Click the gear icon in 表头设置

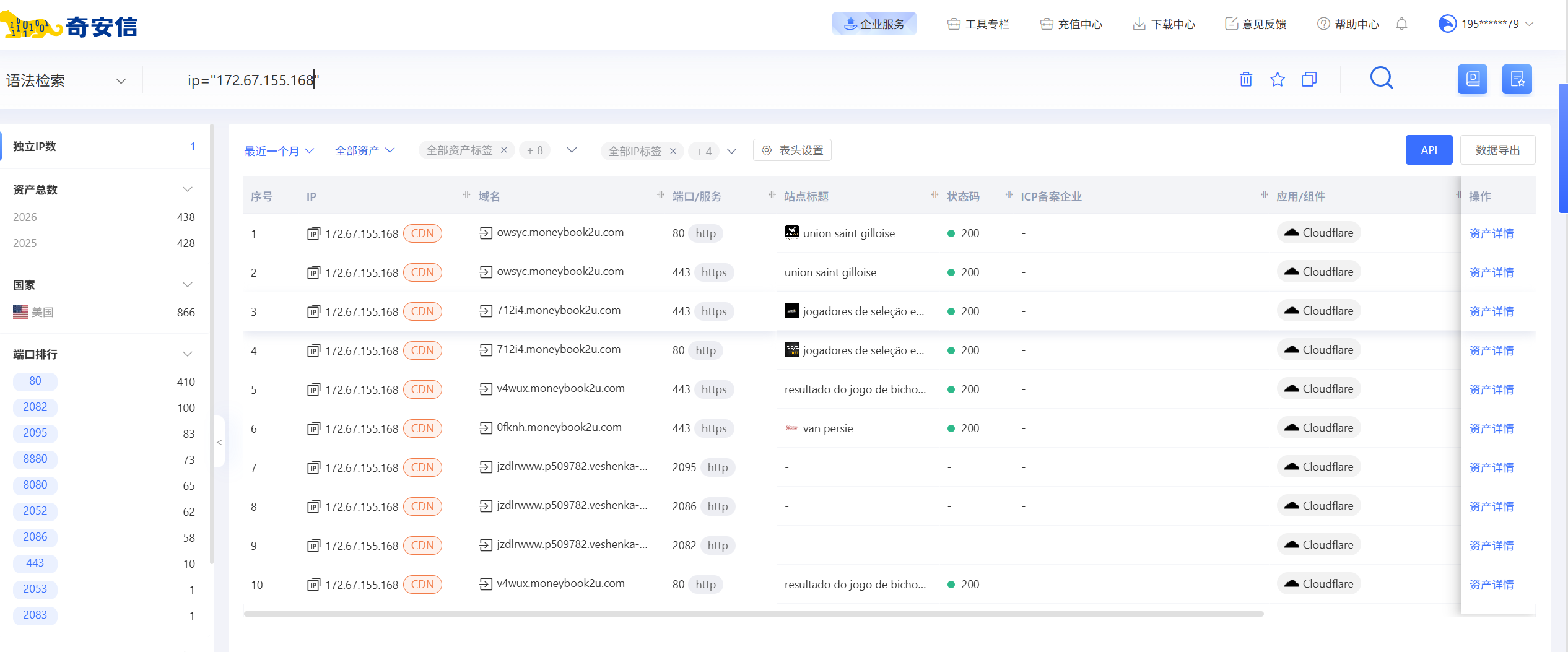point(767,150)
